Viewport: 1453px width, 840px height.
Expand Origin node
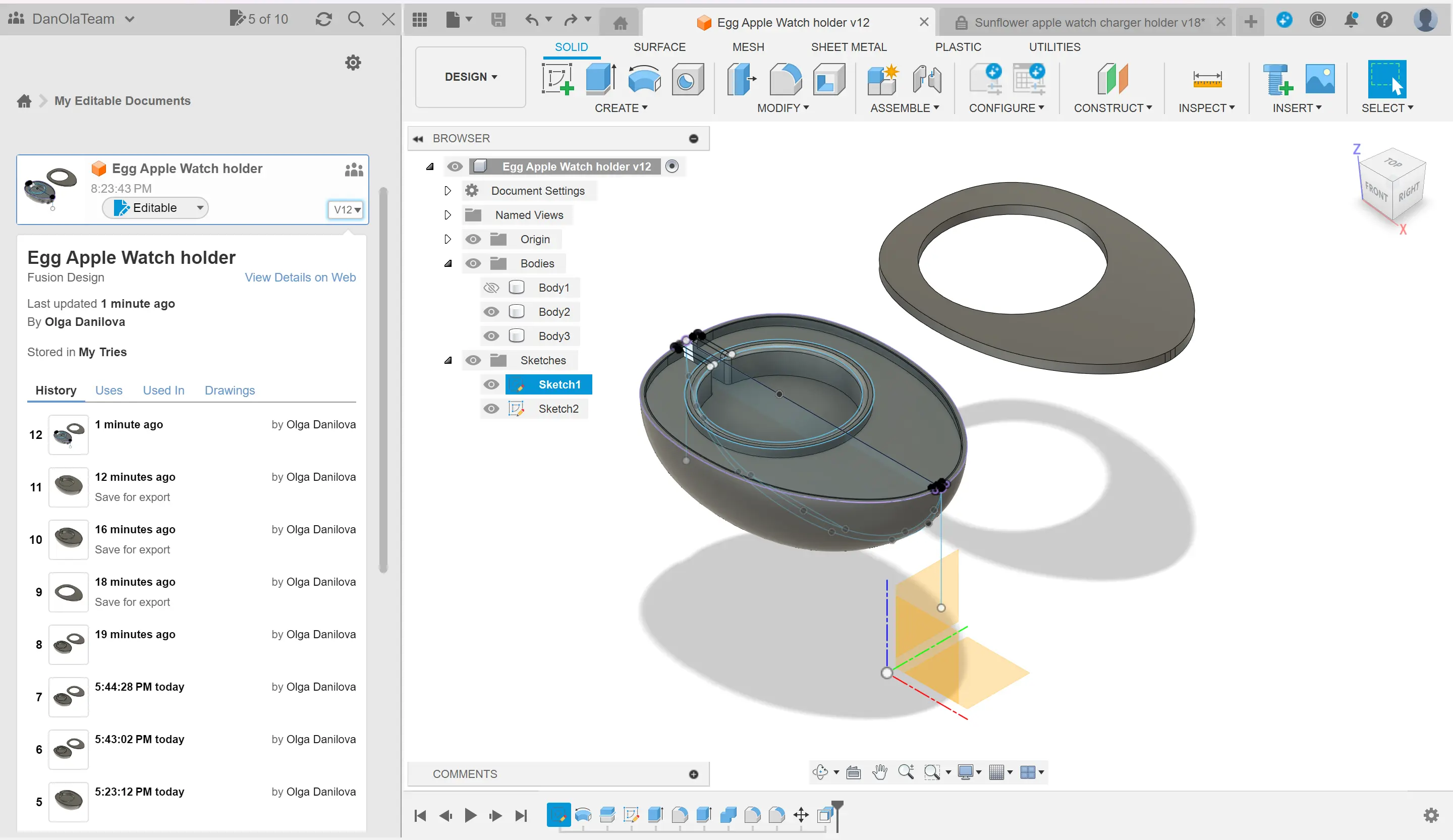coord(448,239)
